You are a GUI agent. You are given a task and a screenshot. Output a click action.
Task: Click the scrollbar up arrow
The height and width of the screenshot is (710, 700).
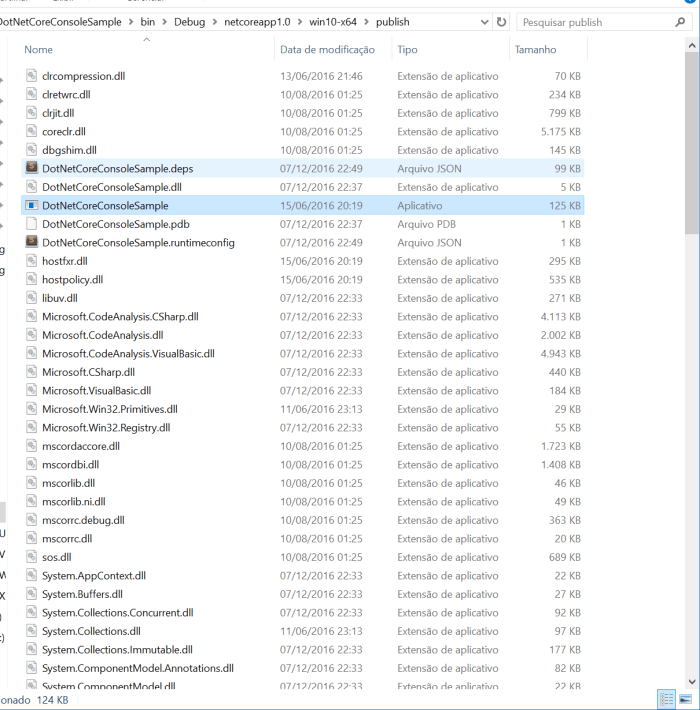coord(692,45)
